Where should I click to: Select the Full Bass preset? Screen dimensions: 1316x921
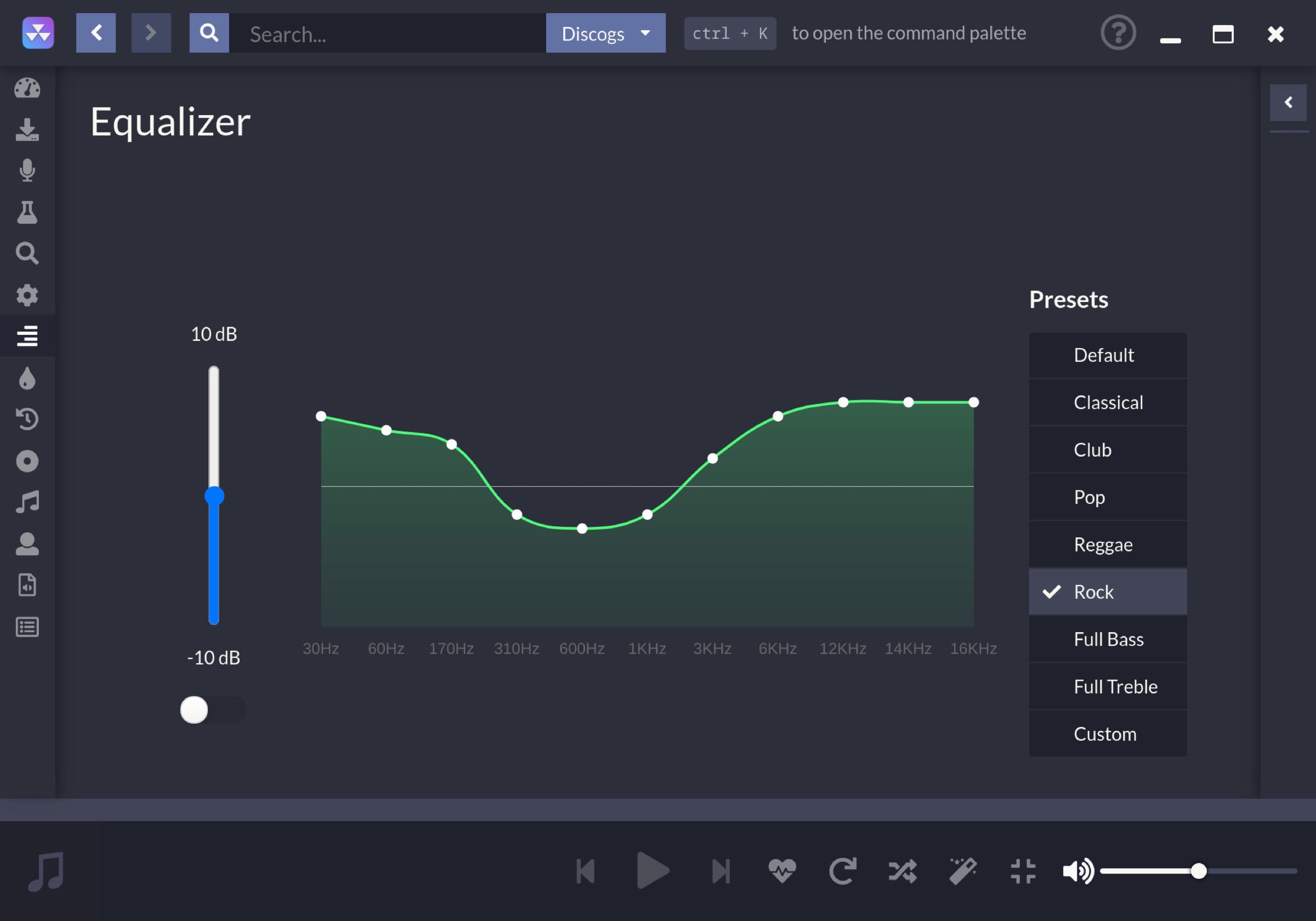[1108, 639]
